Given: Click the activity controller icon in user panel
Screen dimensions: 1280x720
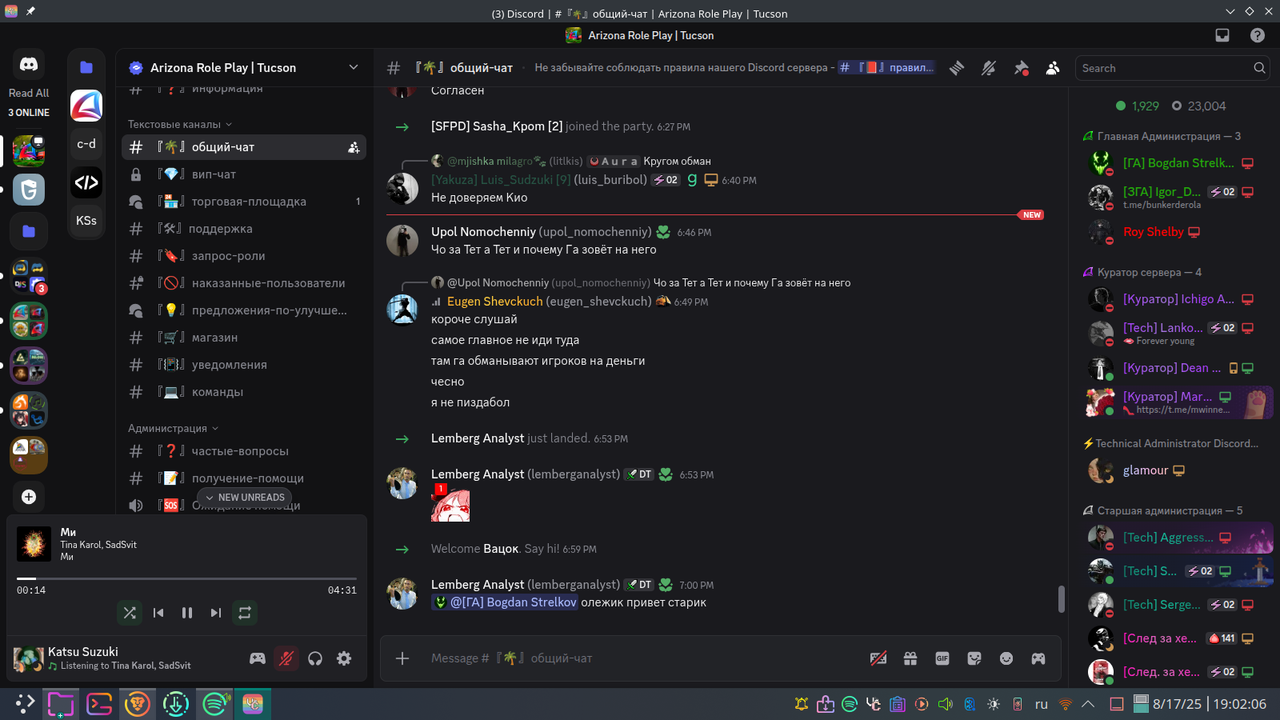Looking at the screenshot, I should click(257, 658).
